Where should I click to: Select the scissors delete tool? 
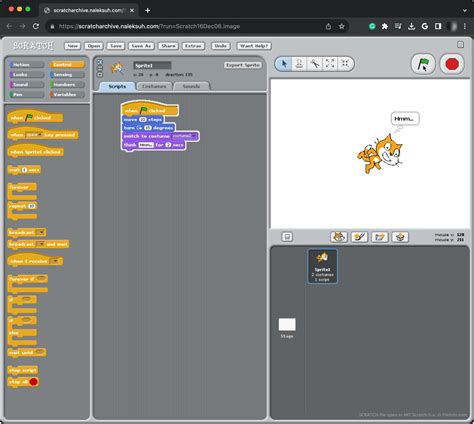[315, 64]
